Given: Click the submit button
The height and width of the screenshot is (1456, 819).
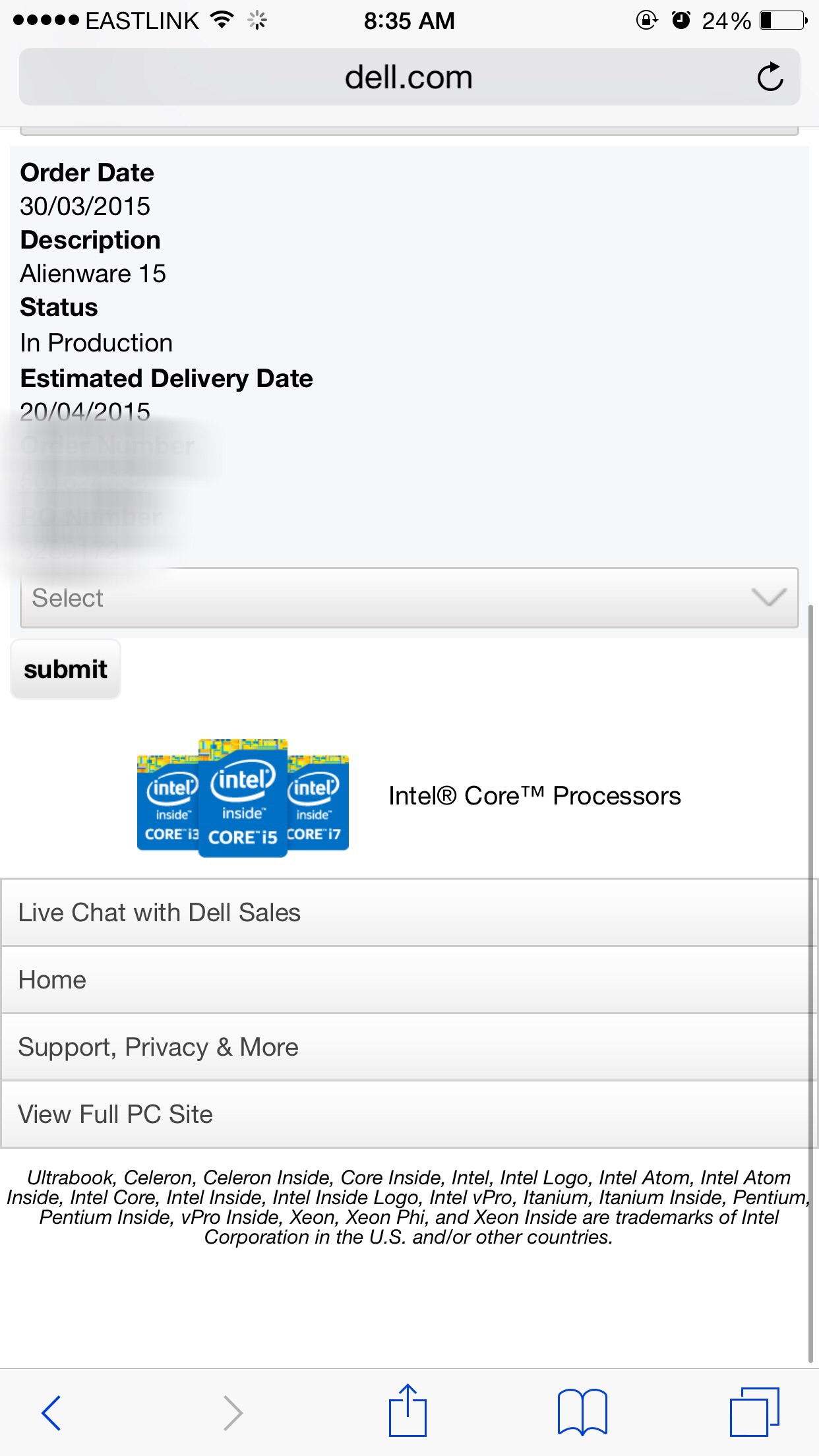Looking at the screenshot, I should point(65,669).
